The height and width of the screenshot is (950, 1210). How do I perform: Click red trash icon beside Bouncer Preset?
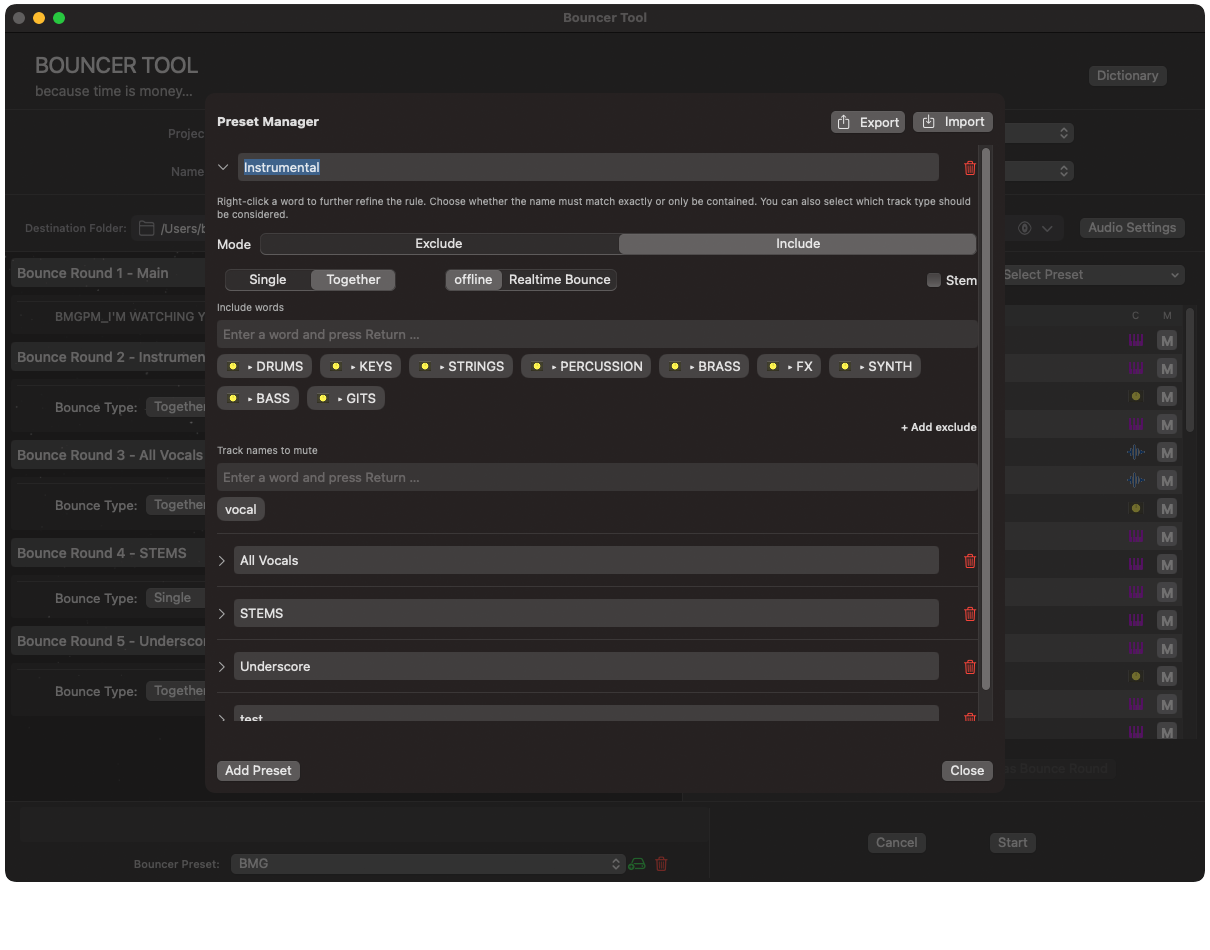[661, 864]
